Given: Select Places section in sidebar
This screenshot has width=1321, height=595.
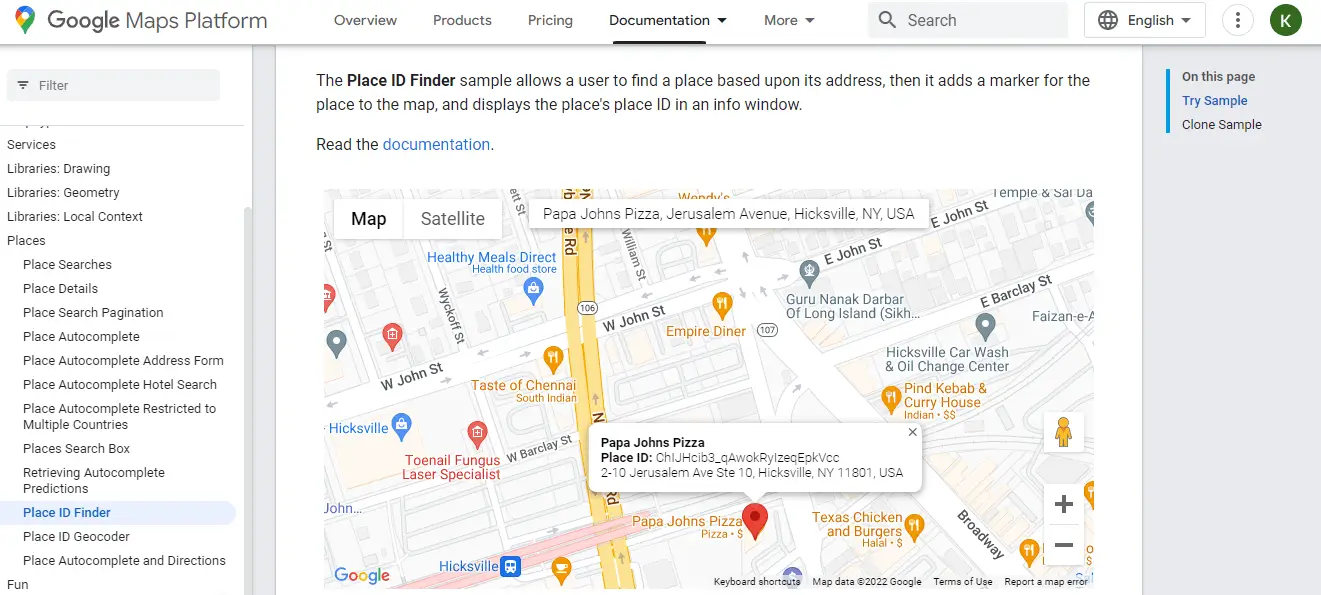Looking at the screenshot, I should coord(26,241).
